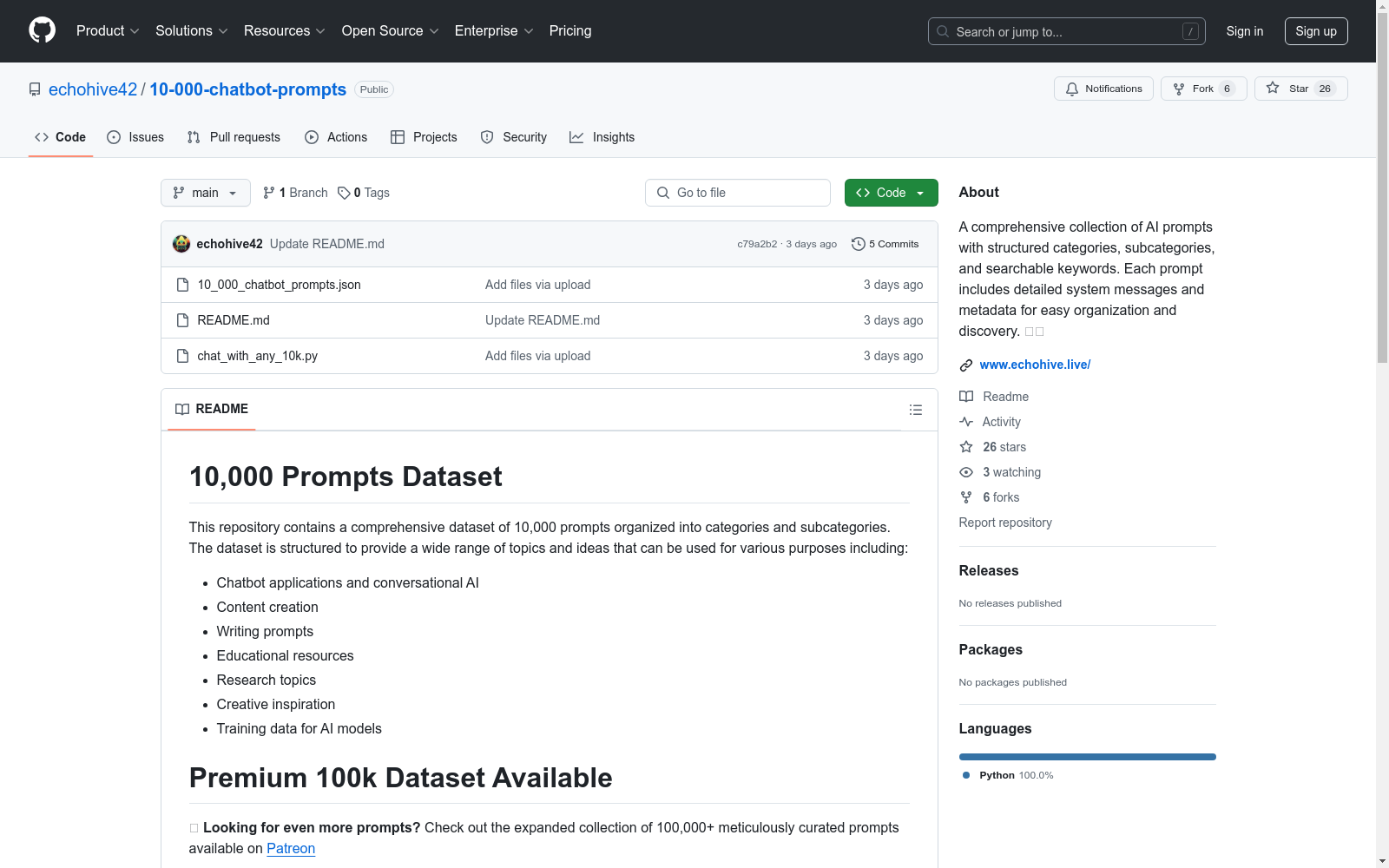This screenshot has height=868, width=1389.
Task: Click the repository icon beside echohive42
Action: coord(35,89)
